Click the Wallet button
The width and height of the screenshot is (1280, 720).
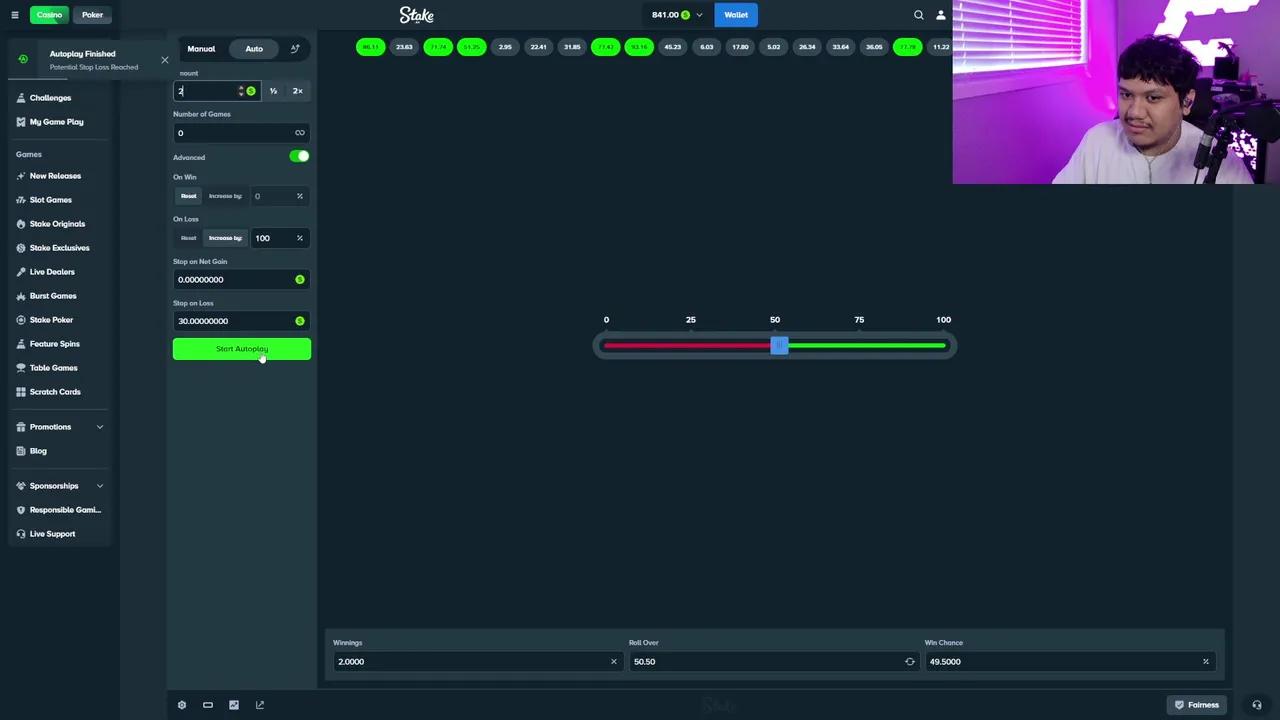tap(736, 15)
